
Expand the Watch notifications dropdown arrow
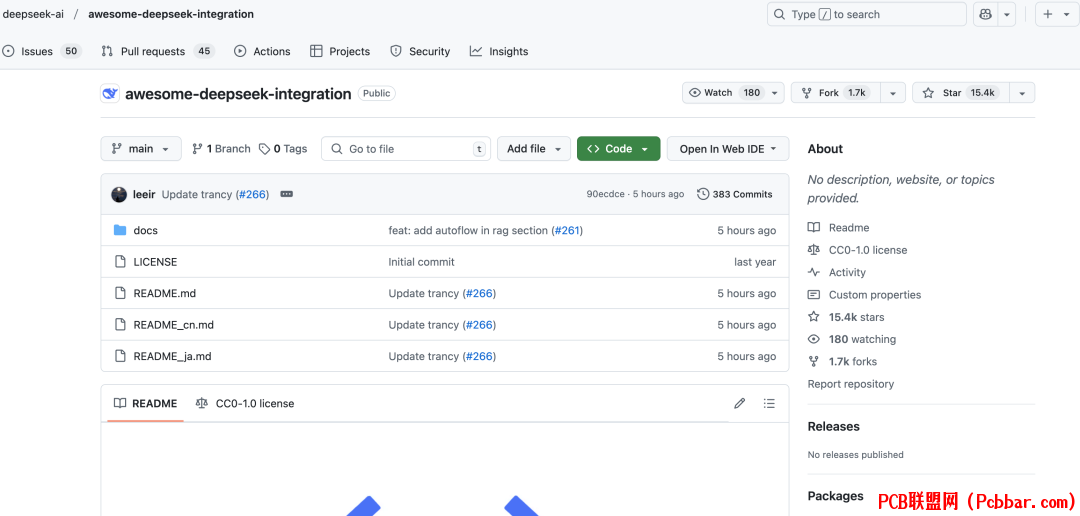tap(775, 92)
